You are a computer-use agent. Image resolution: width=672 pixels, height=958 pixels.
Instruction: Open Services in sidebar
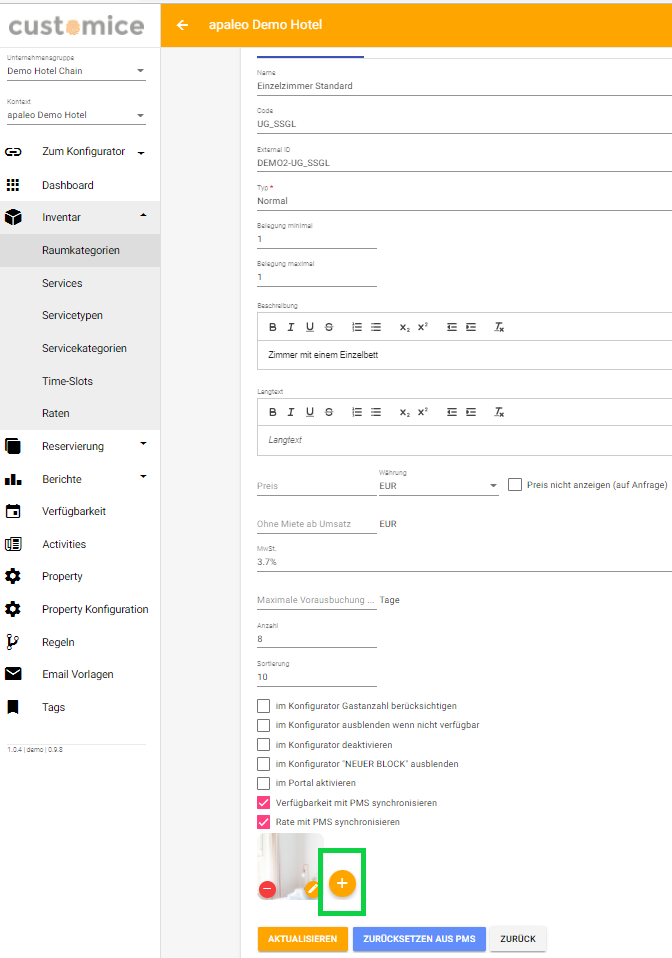[80, 283]
